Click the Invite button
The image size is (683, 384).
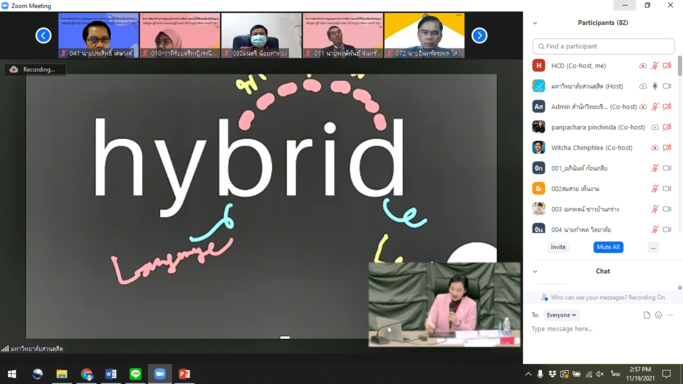[558, 247]
